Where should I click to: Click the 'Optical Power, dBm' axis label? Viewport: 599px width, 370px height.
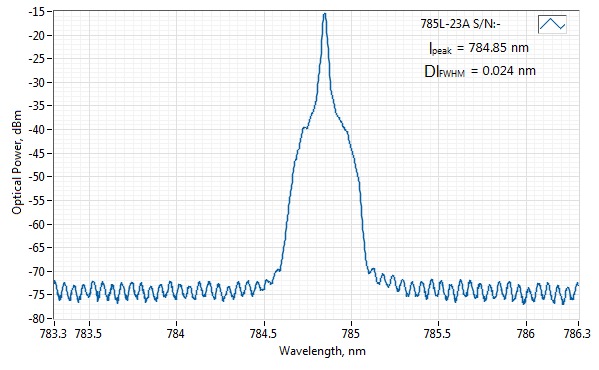tap(16, 162)
